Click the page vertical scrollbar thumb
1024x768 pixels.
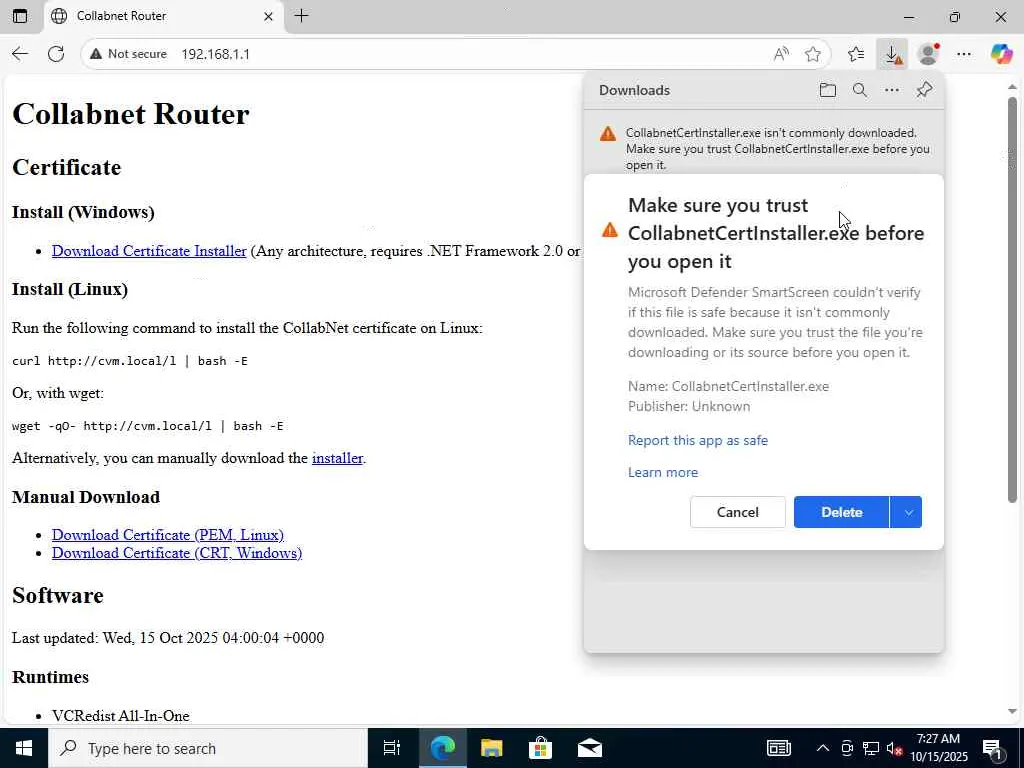(1012, 299)
